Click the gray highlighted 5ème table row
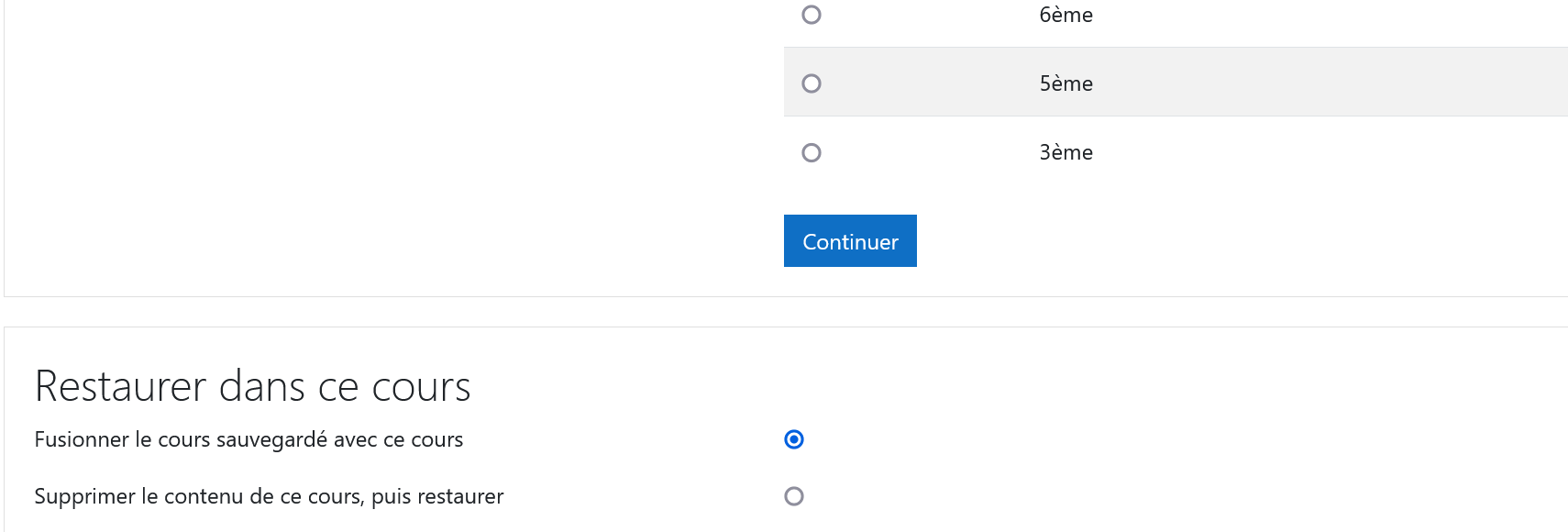1568x532 pixels. 1176,83
